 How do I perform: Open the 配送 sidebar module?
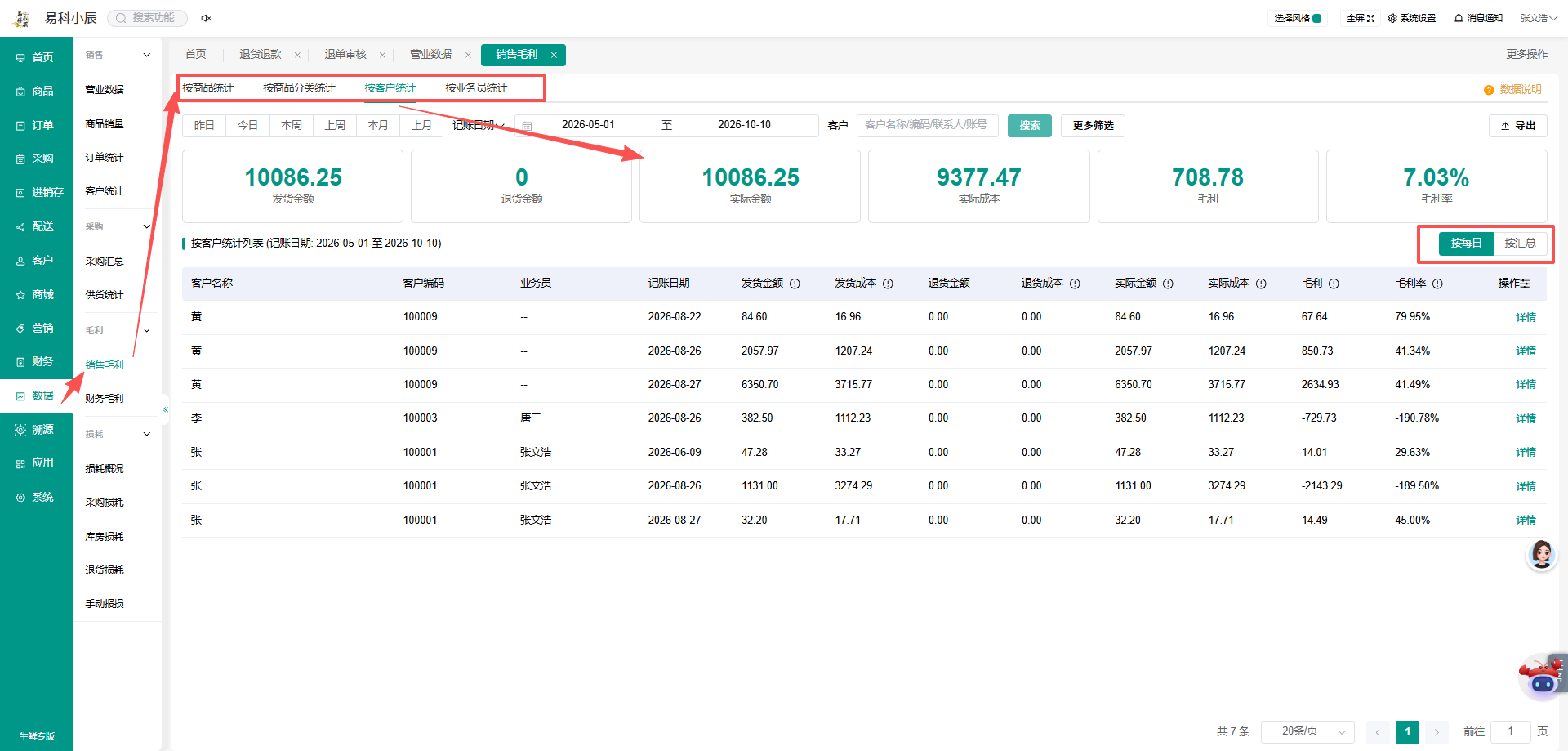coord(36,226)
